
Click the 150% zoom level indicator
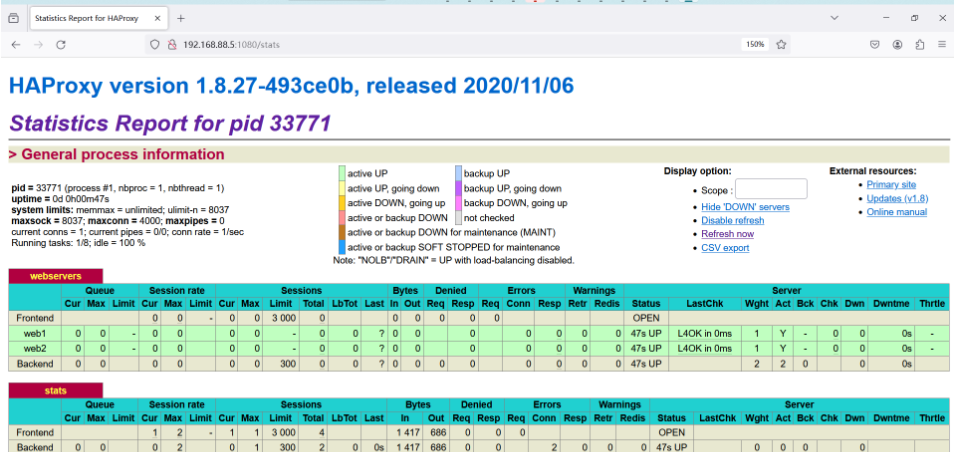[754, 44]
